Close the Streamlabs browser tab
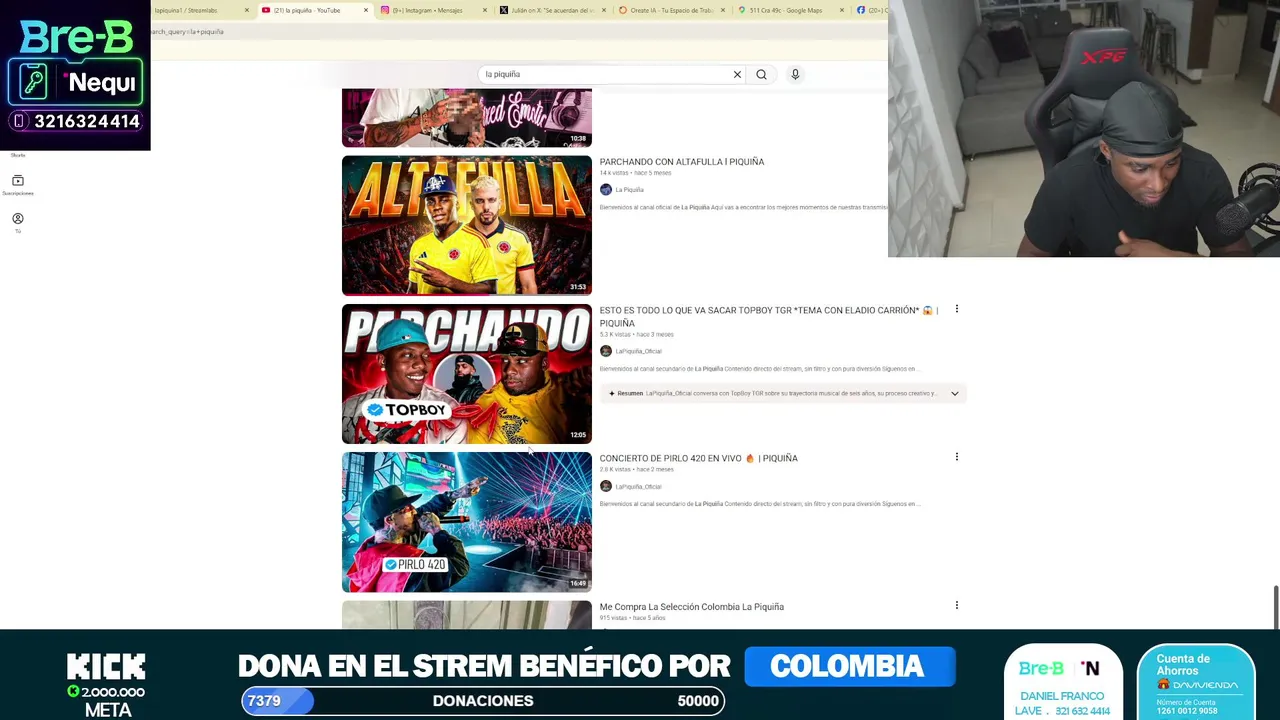The image size is (1280, 720). (x=246, y=10)
